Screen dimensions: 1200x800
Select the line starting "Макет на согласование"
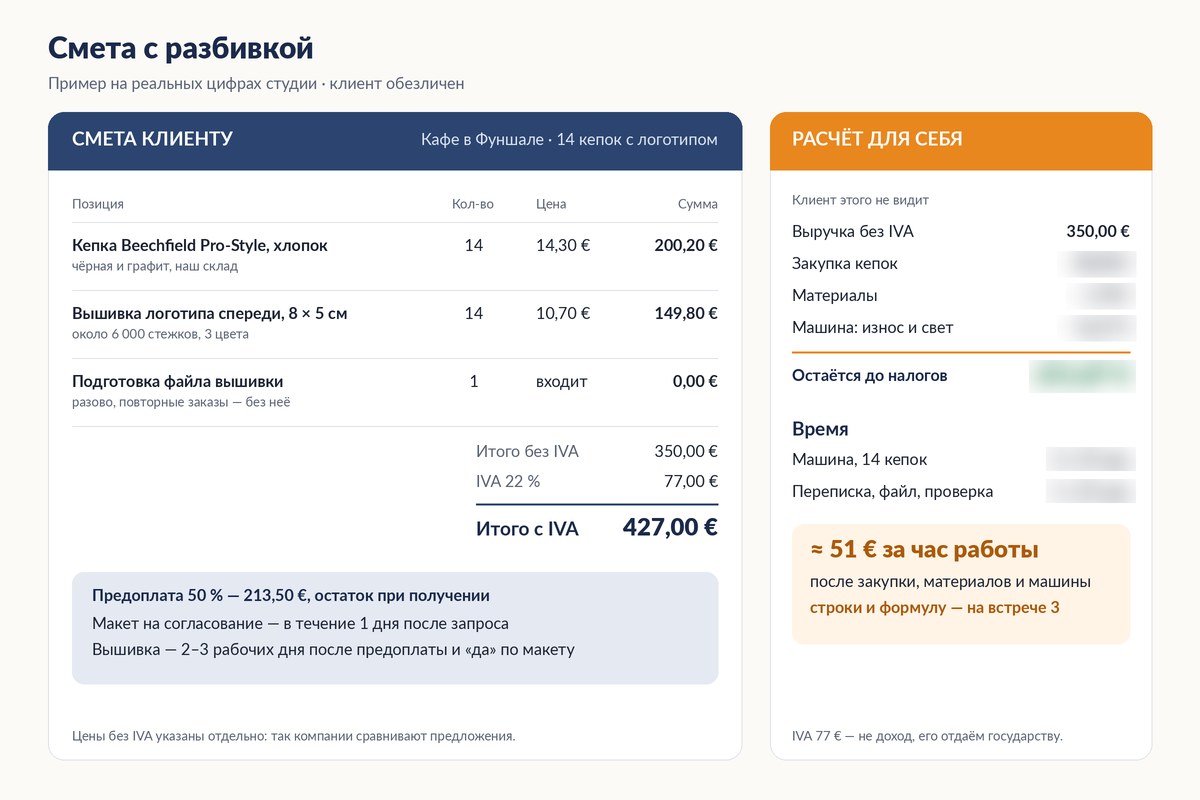(300, 623)
